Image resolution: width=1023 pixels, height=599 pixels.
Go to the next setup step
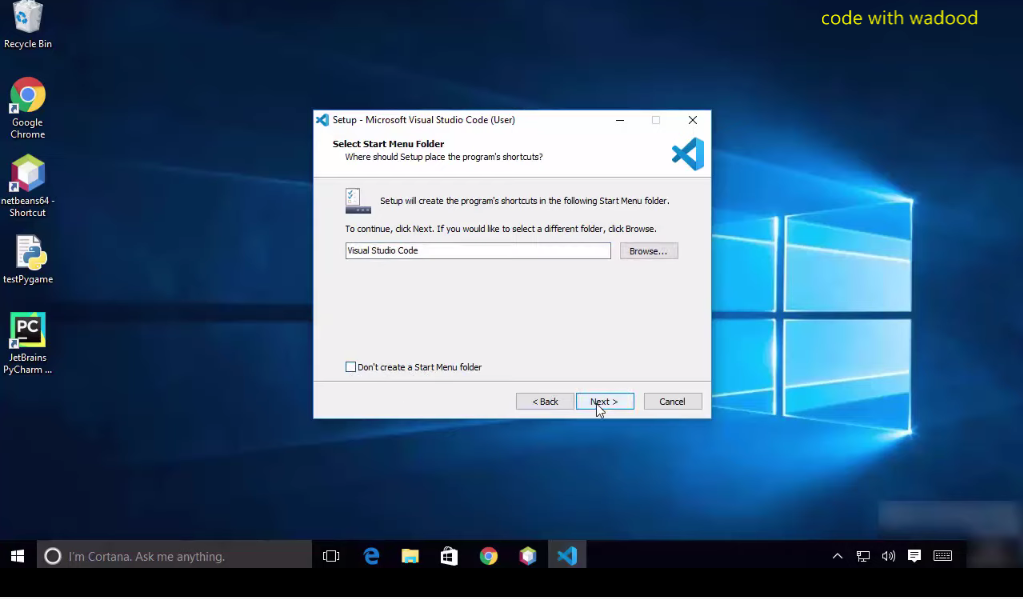click(x=605, y=401)
